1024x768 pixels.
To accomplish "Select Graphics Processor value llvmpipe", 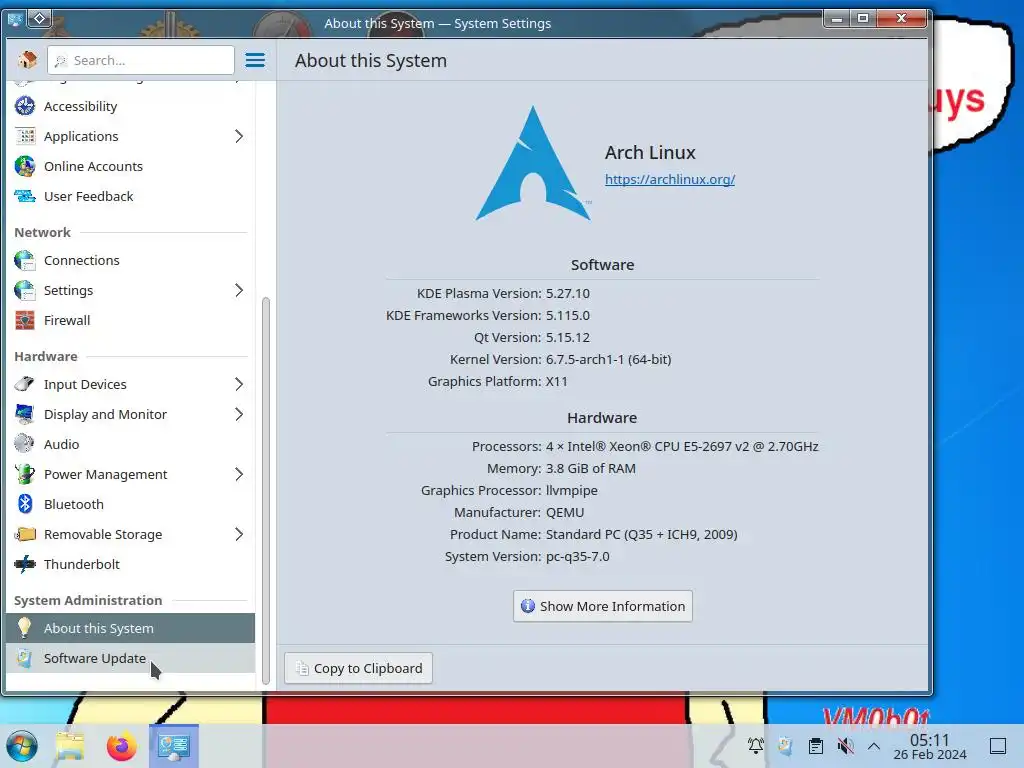I will pos(571,490).
